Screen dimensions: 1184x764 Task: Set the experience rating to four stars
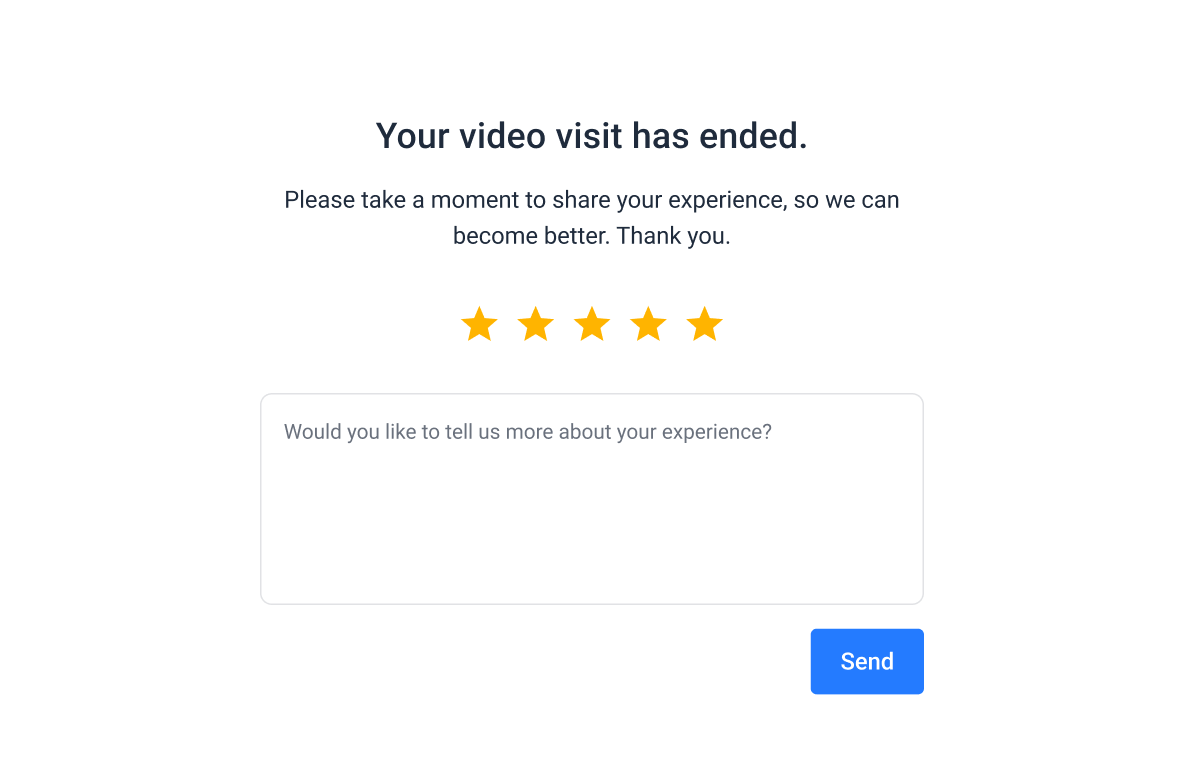tap(648, 325)
